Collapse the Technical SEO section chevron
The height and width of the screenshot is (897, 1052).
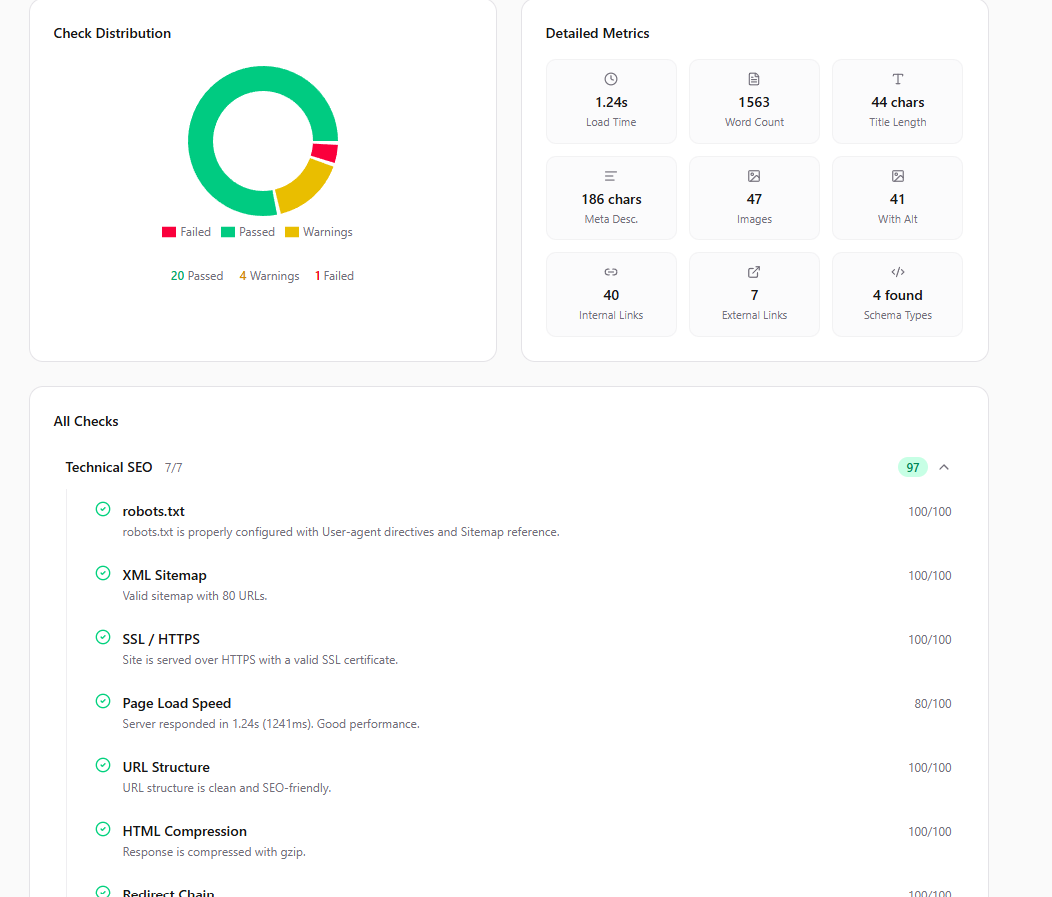pyautogui.click(x=944, y=467)
